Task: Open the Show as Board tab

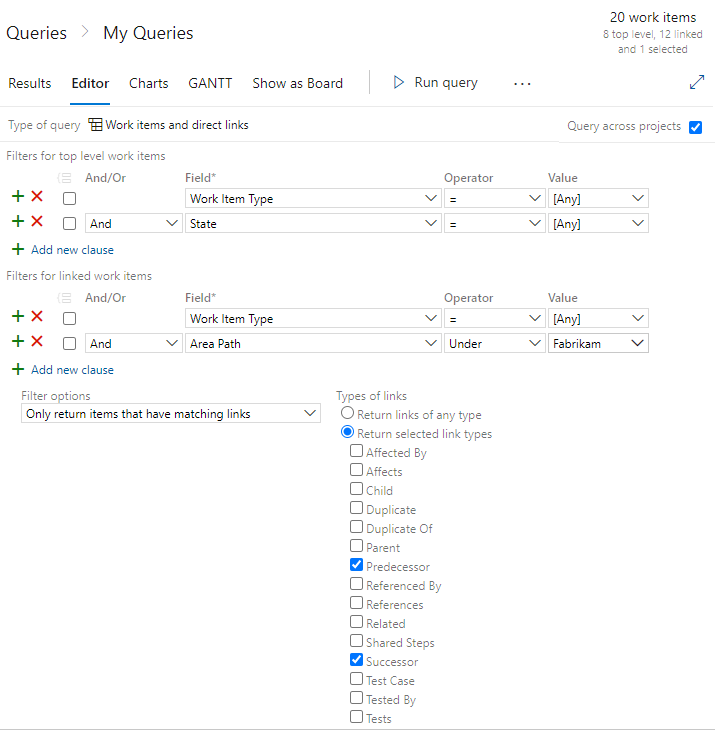Action: (297, 83)
